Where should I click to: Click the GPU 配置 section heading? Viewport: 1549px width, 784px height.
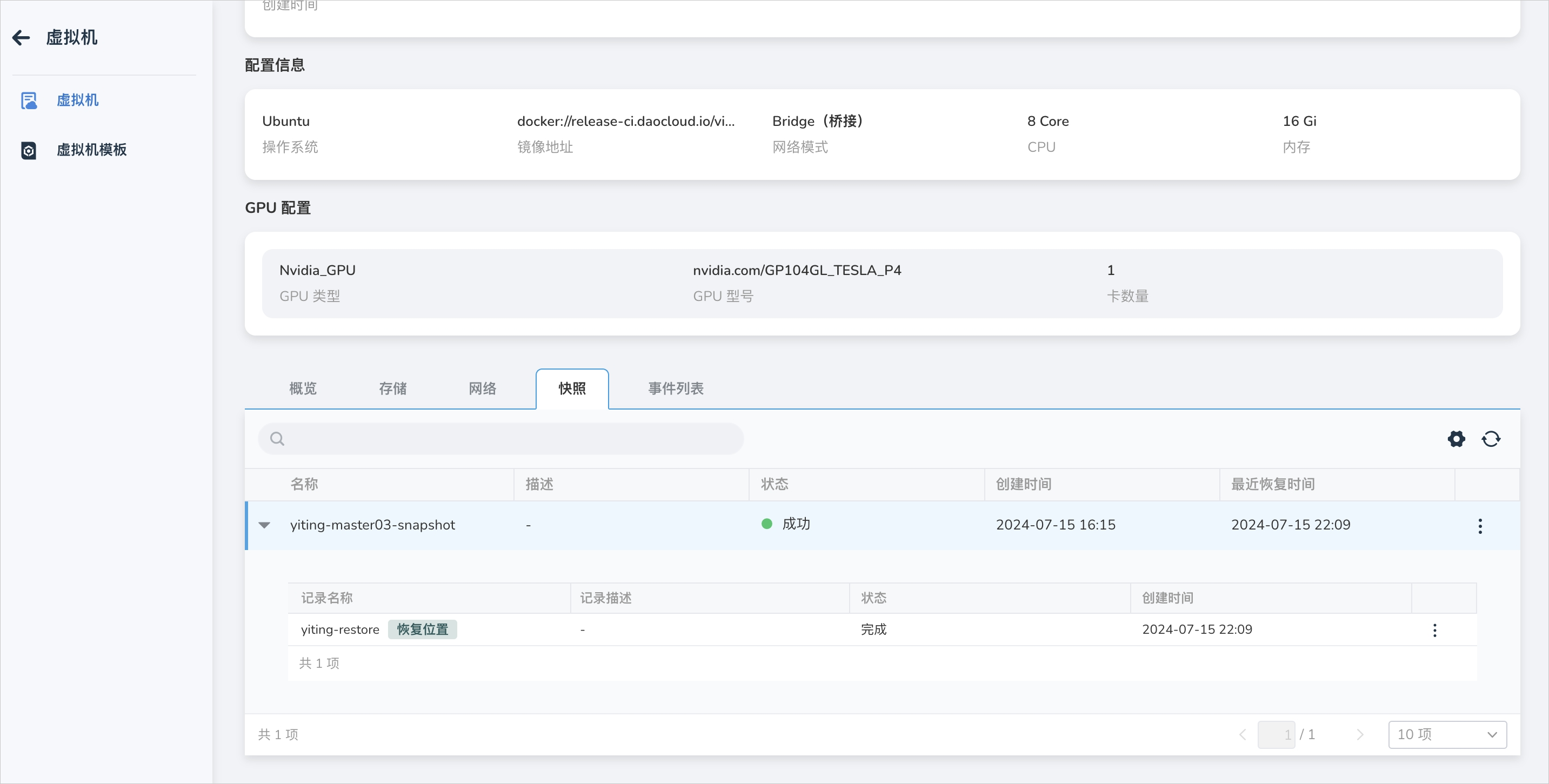click(x=277, y=208)
